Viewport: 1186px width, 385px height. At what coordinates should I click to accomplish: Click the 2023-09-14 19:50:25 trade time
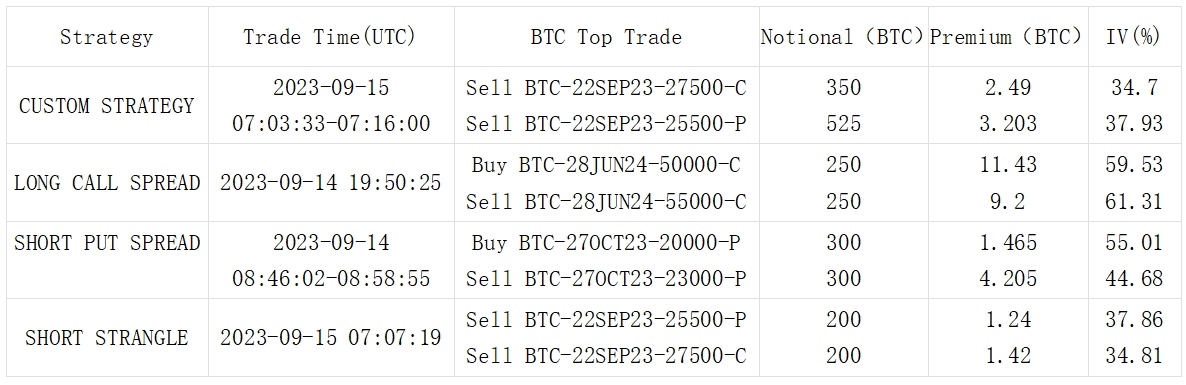click(x=331, y=183)
